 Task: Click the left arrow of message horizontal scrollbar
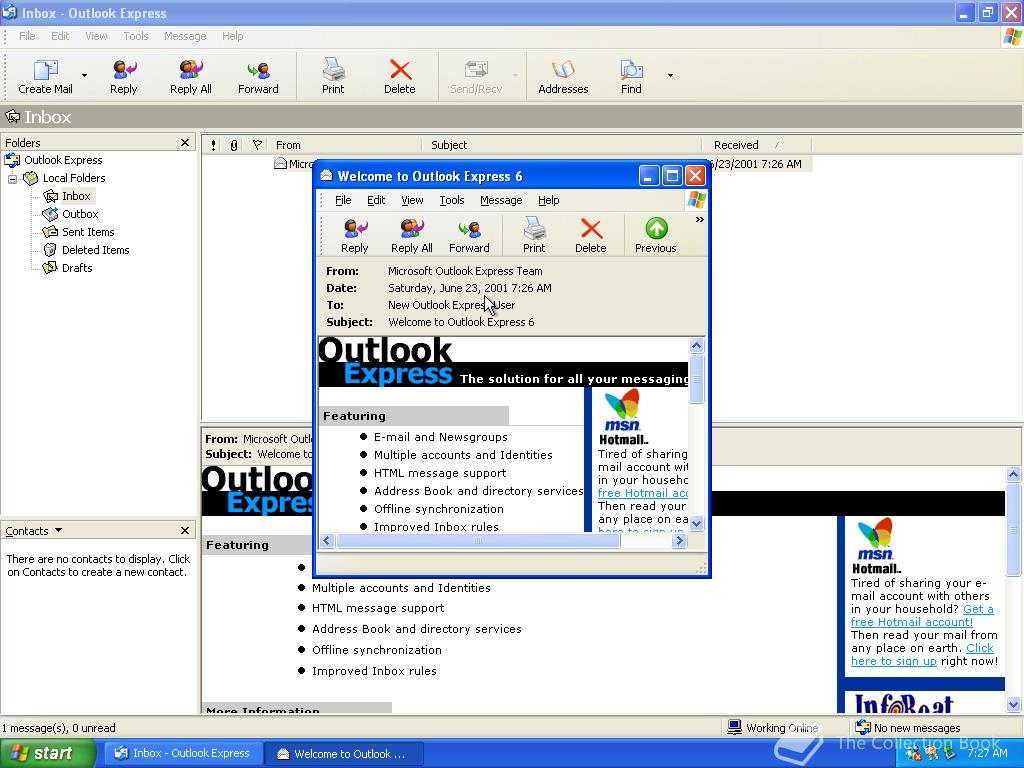coord(327,541)
